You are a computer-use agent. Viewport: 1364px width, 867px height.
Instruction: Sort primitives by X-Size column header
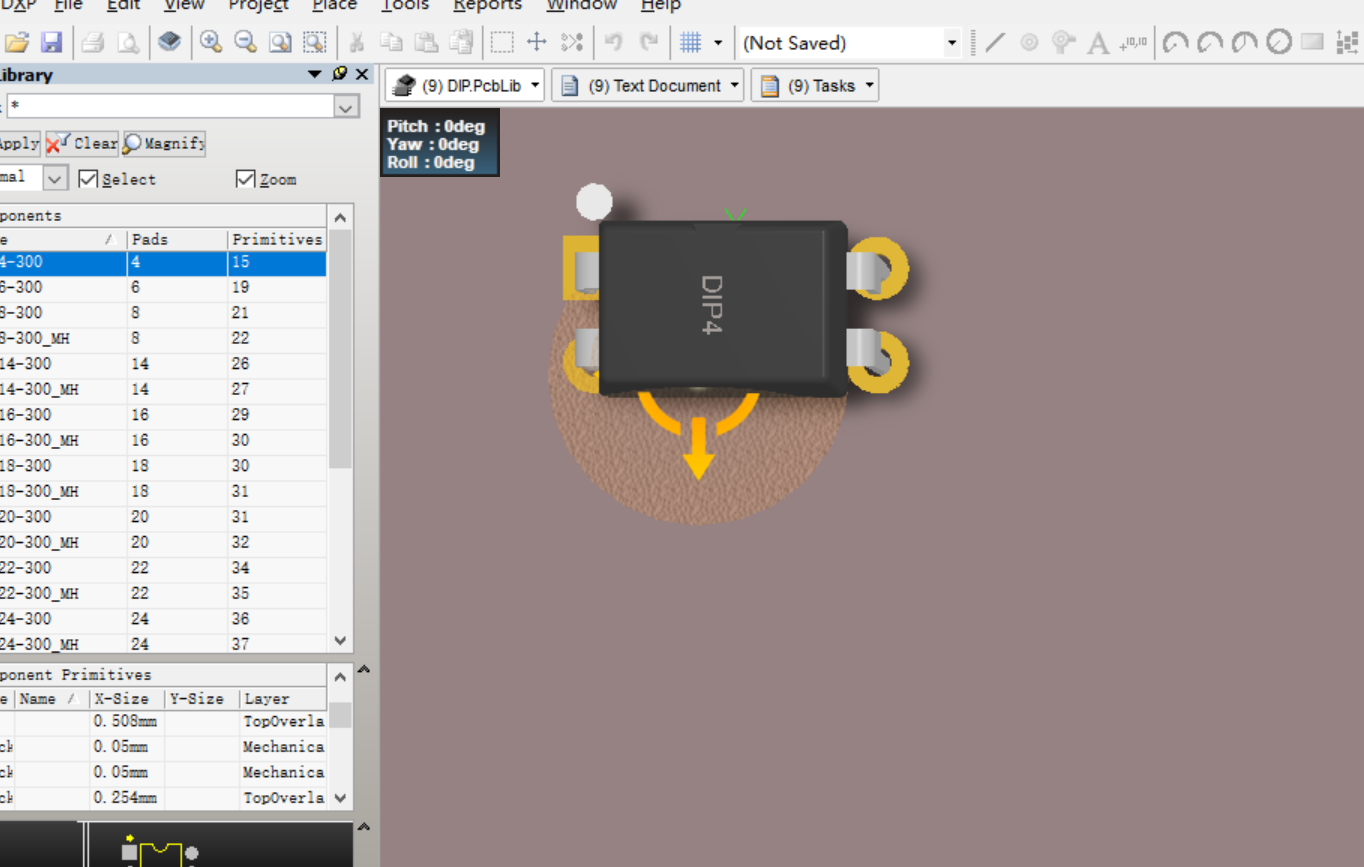pos(127,699)
